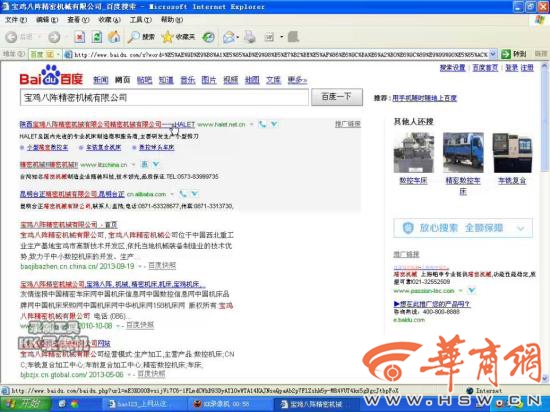
Task: Switch to Baidu 新闻 tab
Action: (101, 80)
